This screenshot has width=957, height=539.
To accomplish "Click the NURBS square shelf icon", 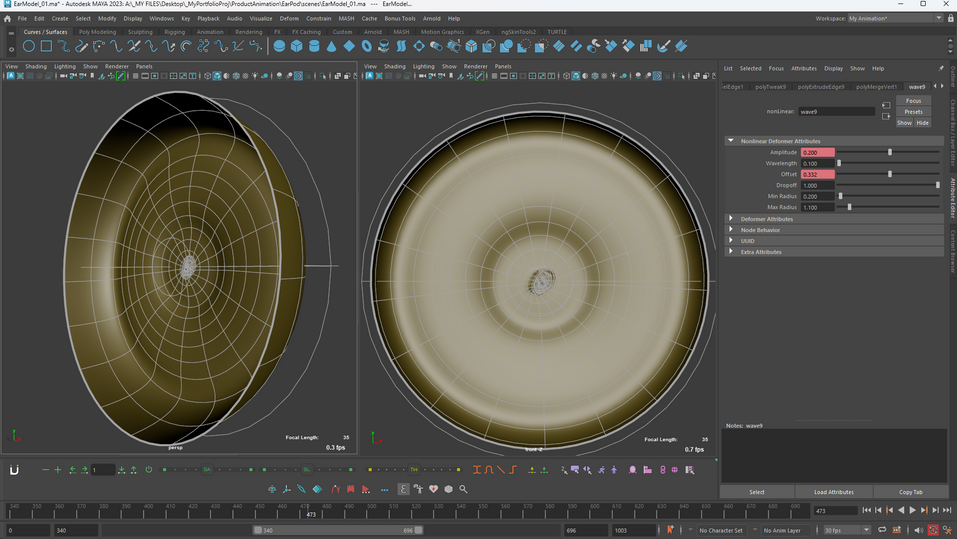I will tap(46, 46).
